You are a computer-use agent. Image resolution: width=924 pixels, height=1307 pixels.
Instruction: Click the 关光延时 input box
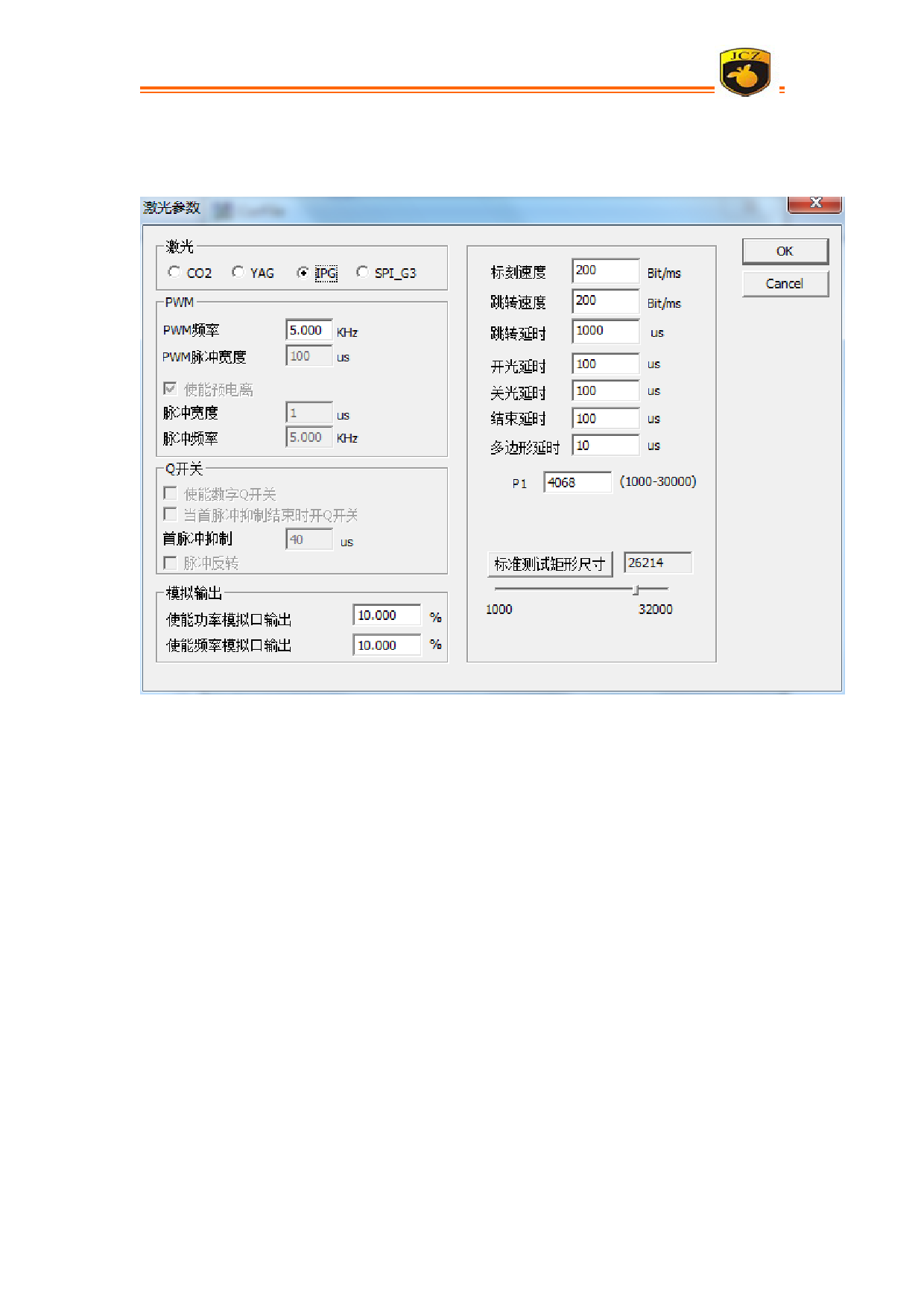click(x=605, y=390)
